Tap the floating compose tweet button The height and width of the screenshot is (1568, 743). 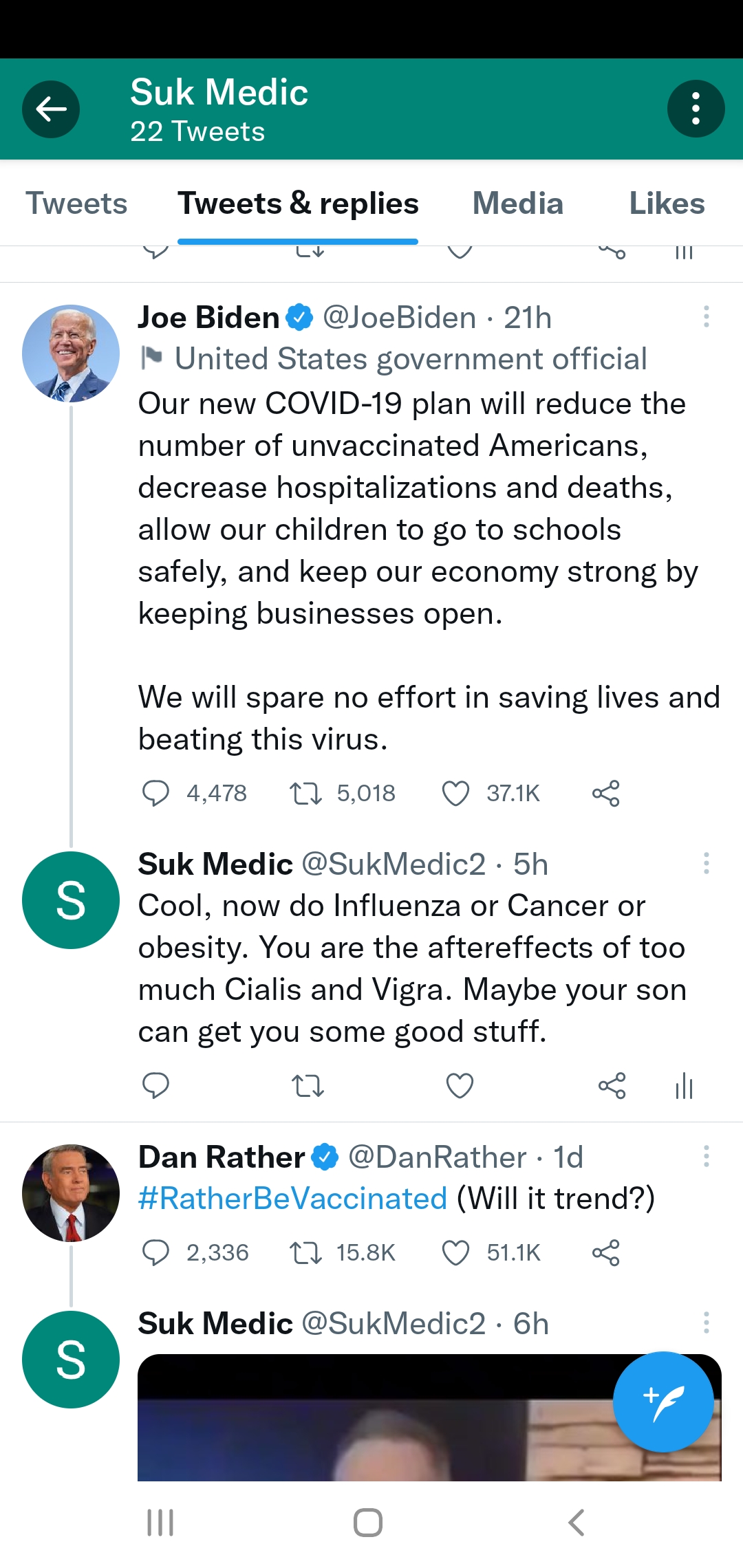[x=663, y=1402]
